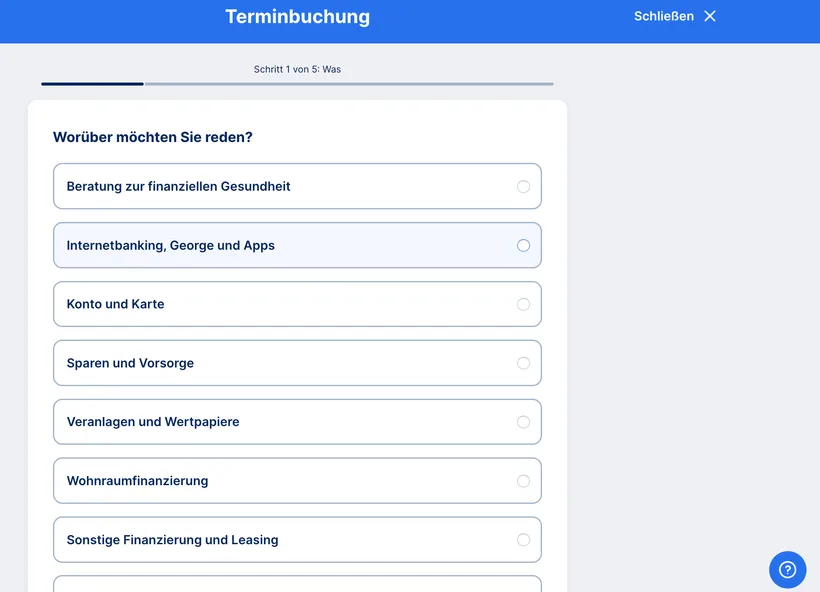The height and width of the screenshot is (592, 820).
Task: Choose the Sonstige Finanzierung und Leasing option card
Action: 297,540
